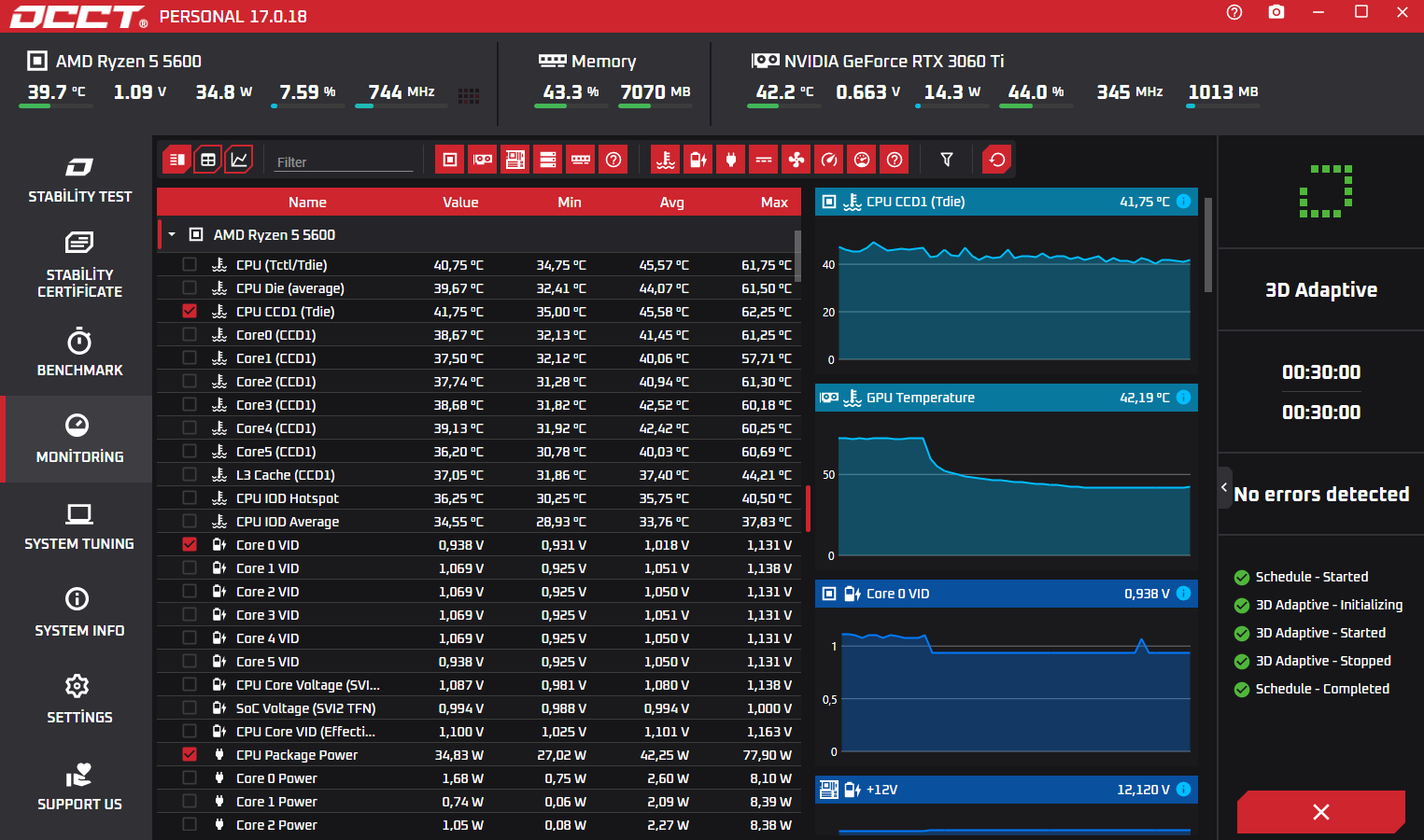Sort the table by the Min column
Image resolution: width=1424 pixels, height=840 pixels.
click(x=570, y=203)
